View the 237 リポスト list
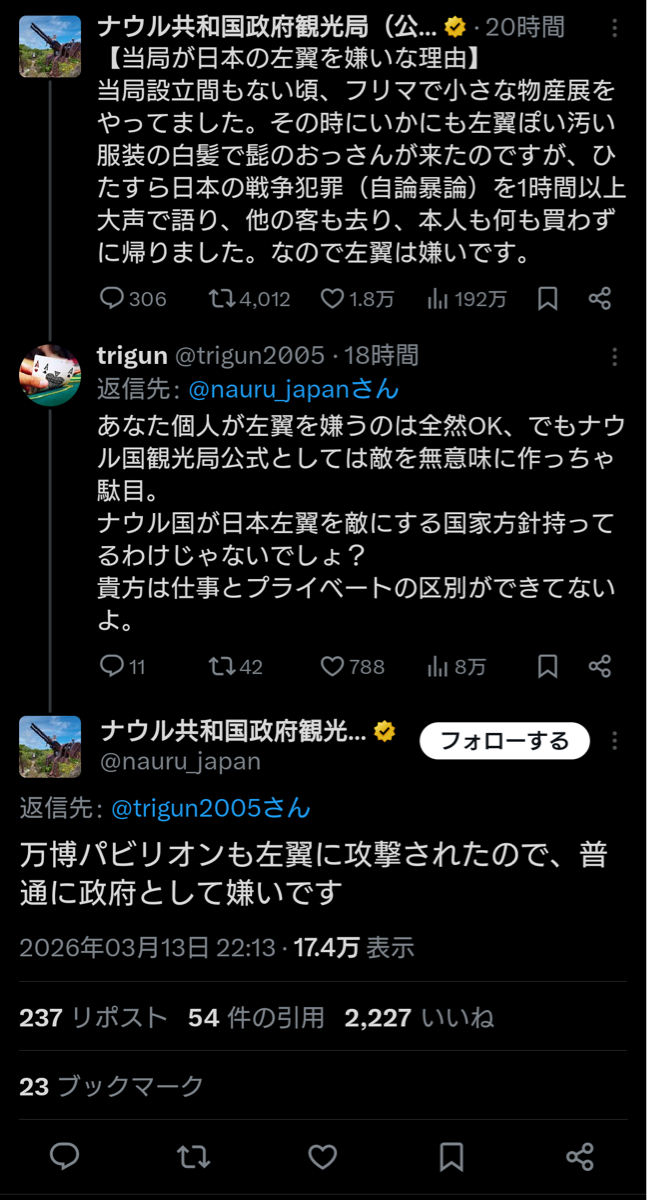 point(93,1018)
